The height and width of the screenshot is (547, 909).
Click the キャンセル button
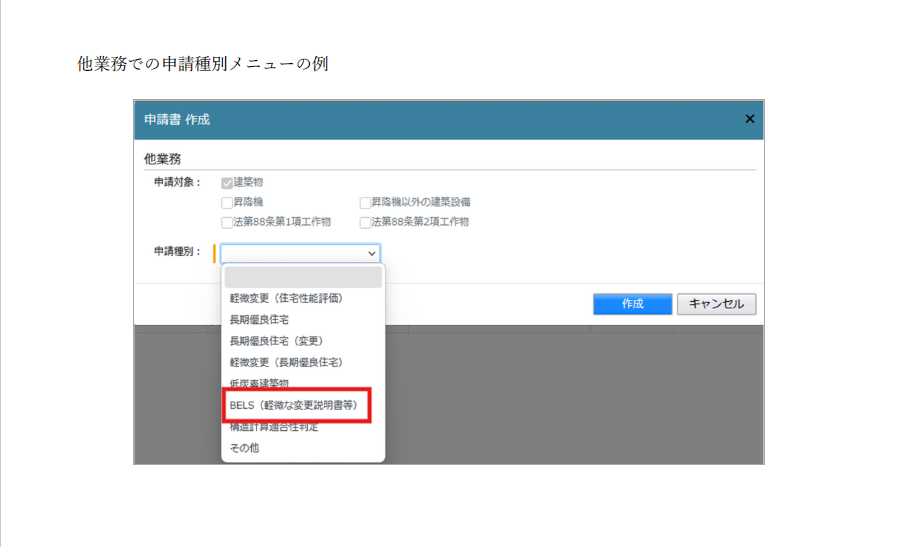pyautogui.click(x=716, y=304)
